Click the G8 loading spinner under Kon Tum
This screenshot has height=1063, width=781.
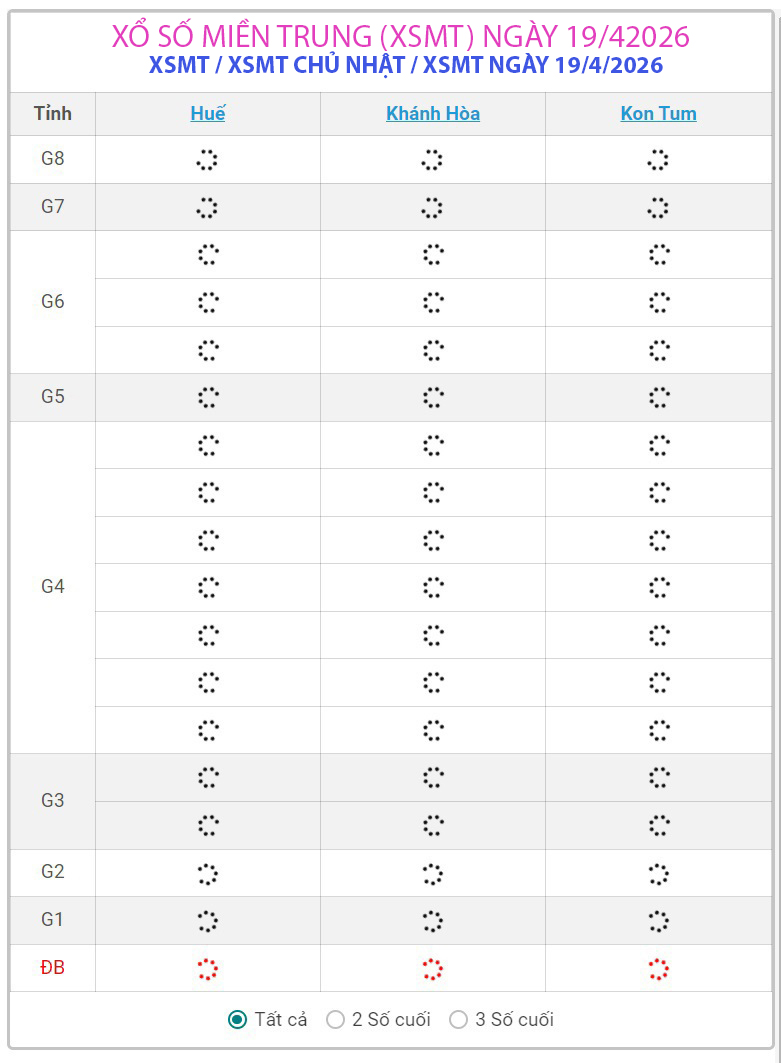(657, 160)
